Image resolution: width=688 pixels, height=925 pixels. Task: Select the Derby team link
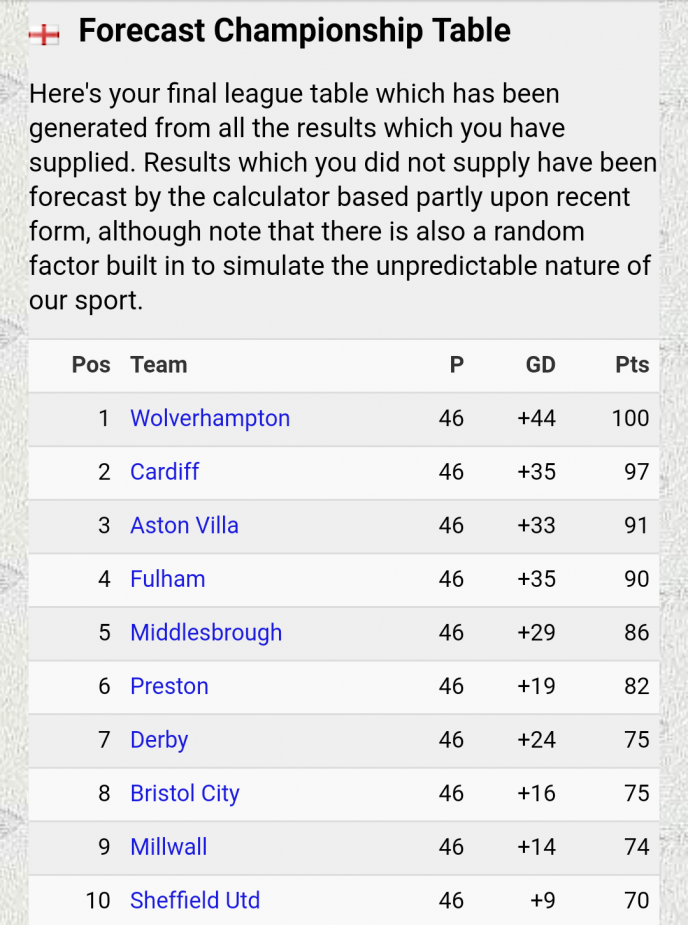click(159, 740)
